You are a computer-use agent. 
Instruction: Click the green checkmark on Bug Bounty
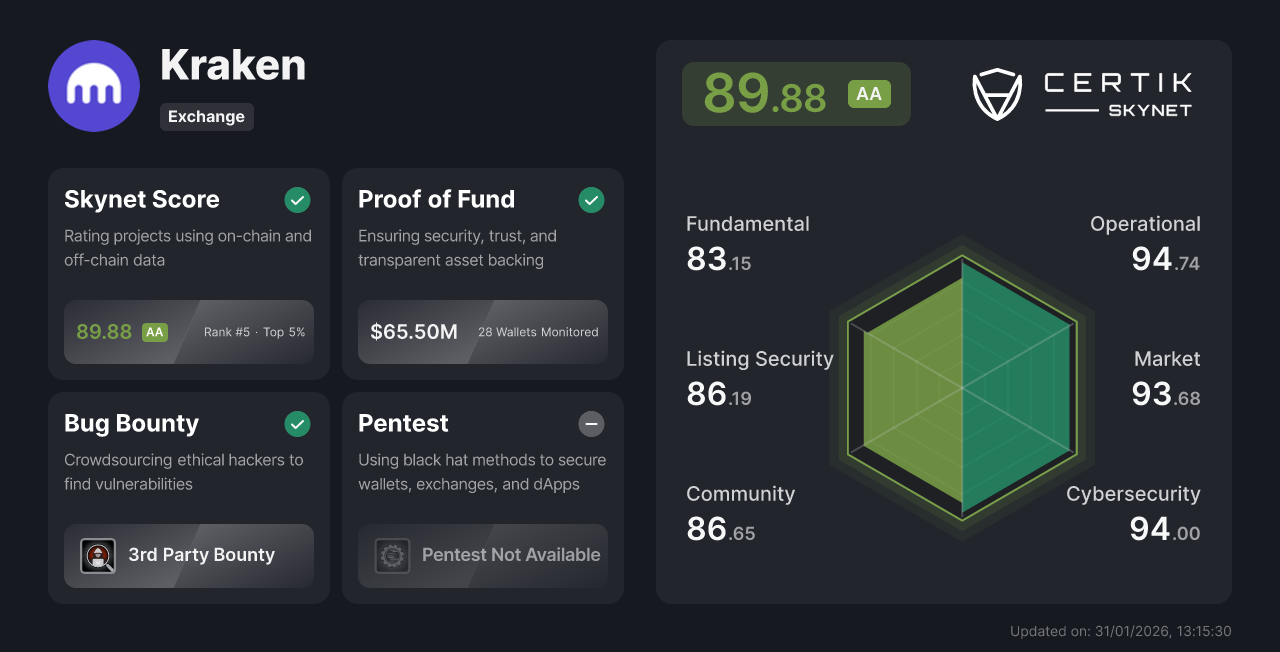[297, 424]
